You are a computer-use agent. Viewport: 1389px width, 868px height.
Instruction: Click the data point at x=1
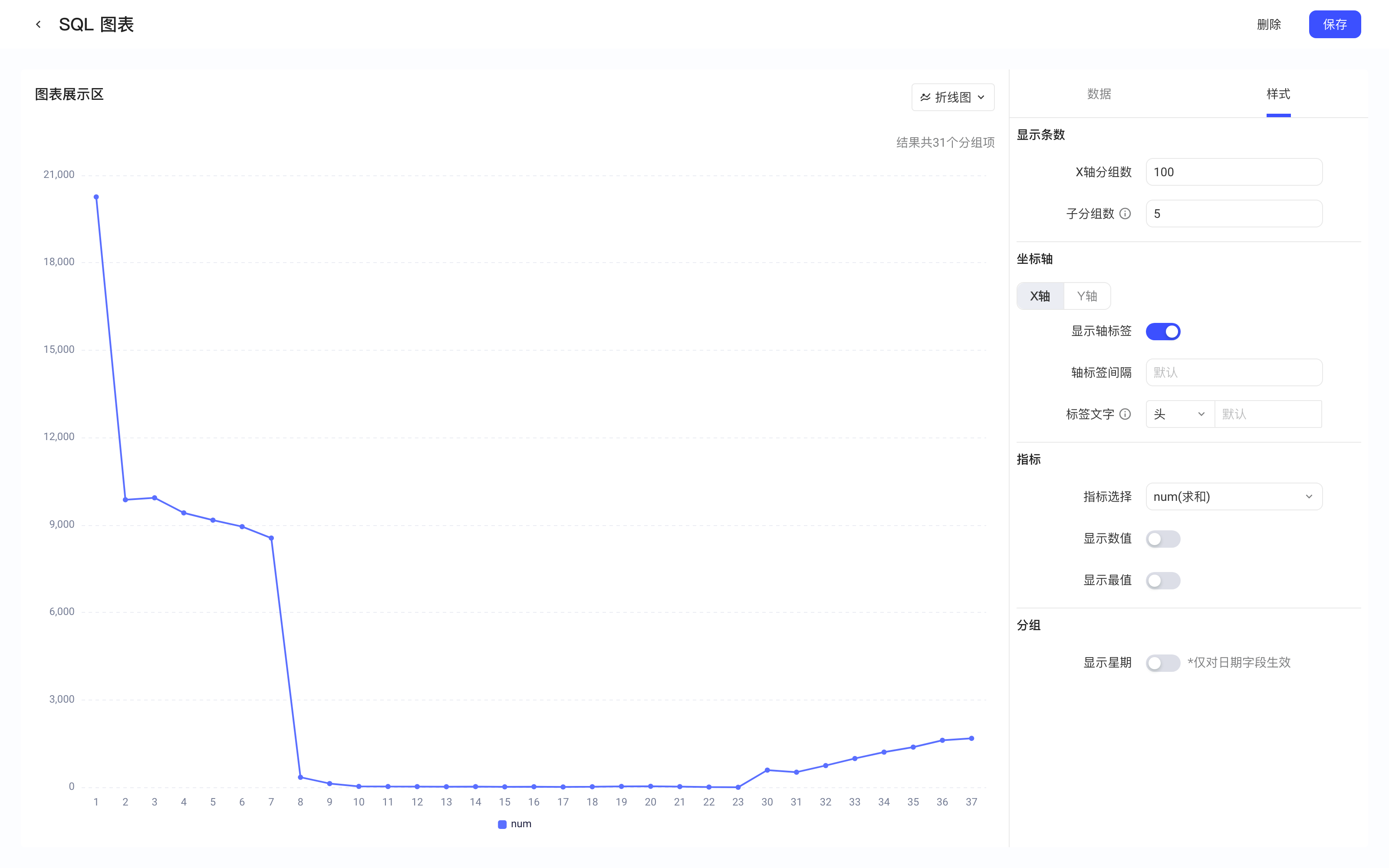click(96, 197)
